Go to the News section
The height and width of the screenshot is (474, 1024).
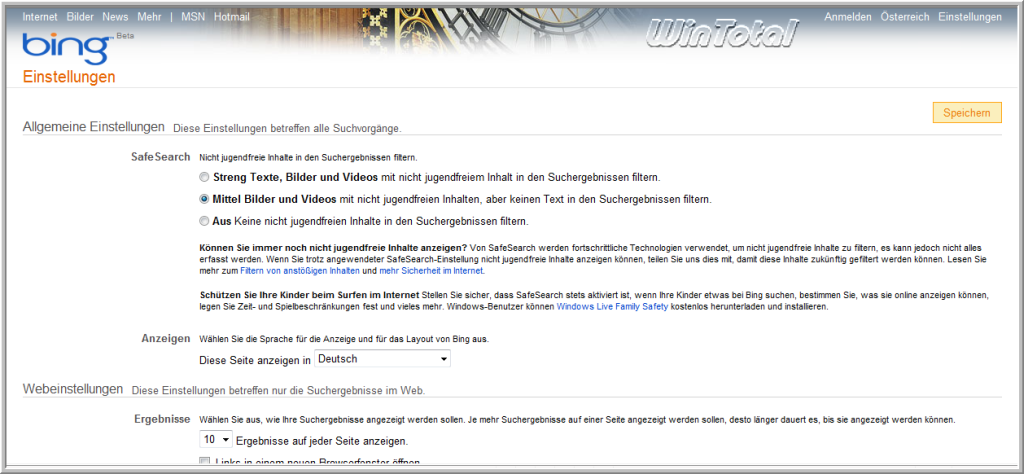tap(115, 17)
